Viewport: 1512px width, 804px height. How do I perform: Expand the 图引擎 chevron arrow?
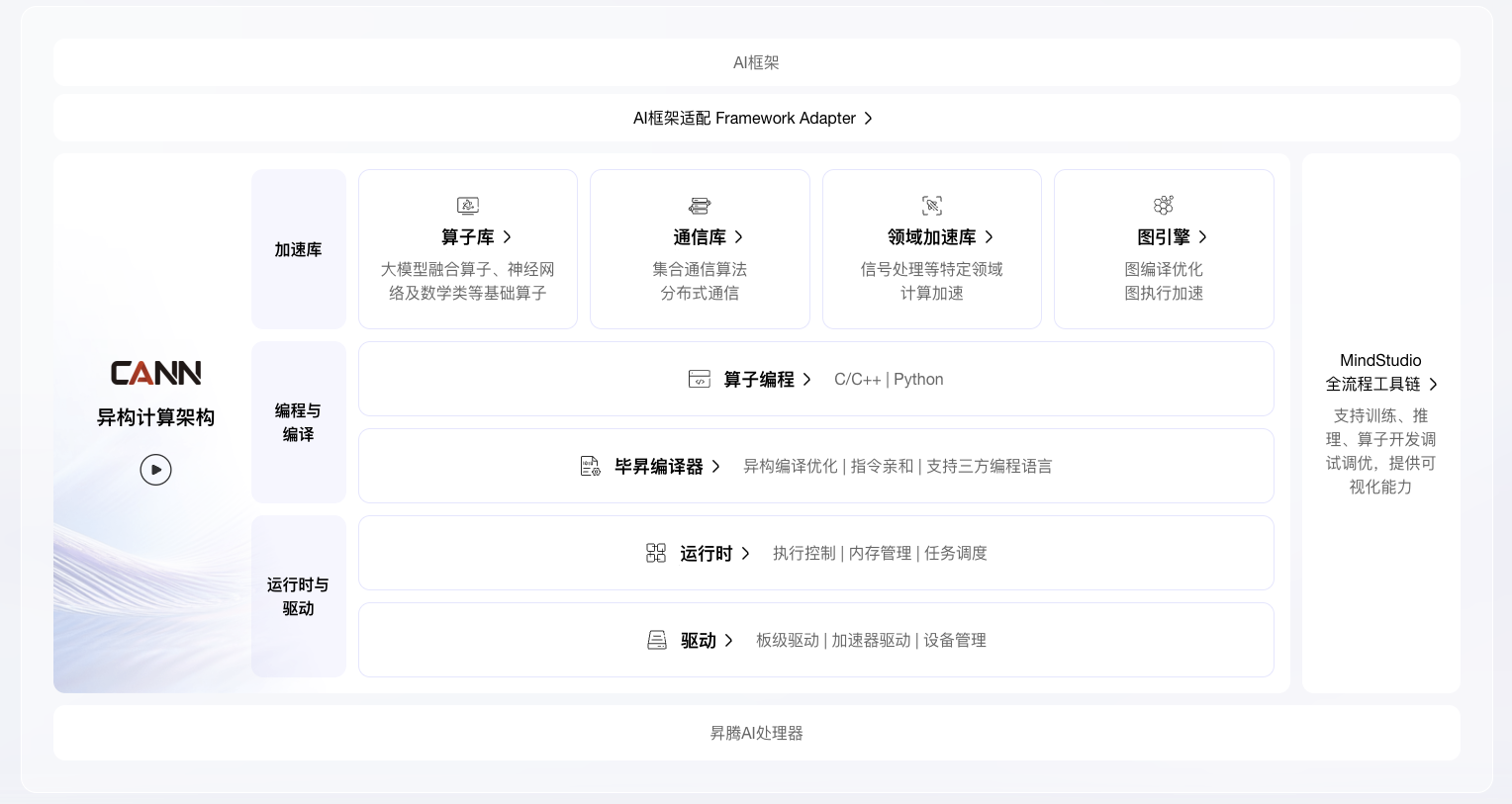pos(1203,236)
